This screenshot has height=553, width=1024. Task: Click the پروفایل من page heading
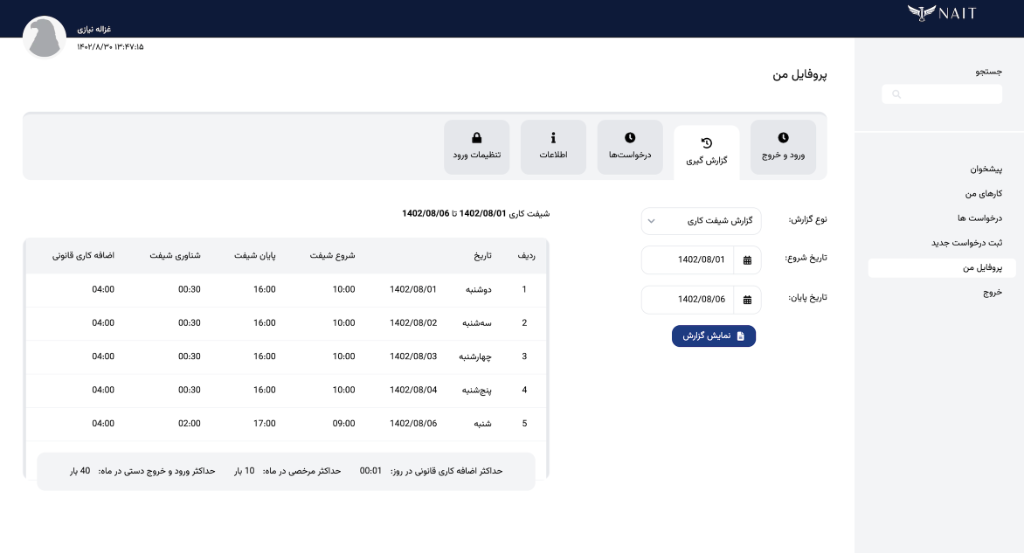[799, 74]
